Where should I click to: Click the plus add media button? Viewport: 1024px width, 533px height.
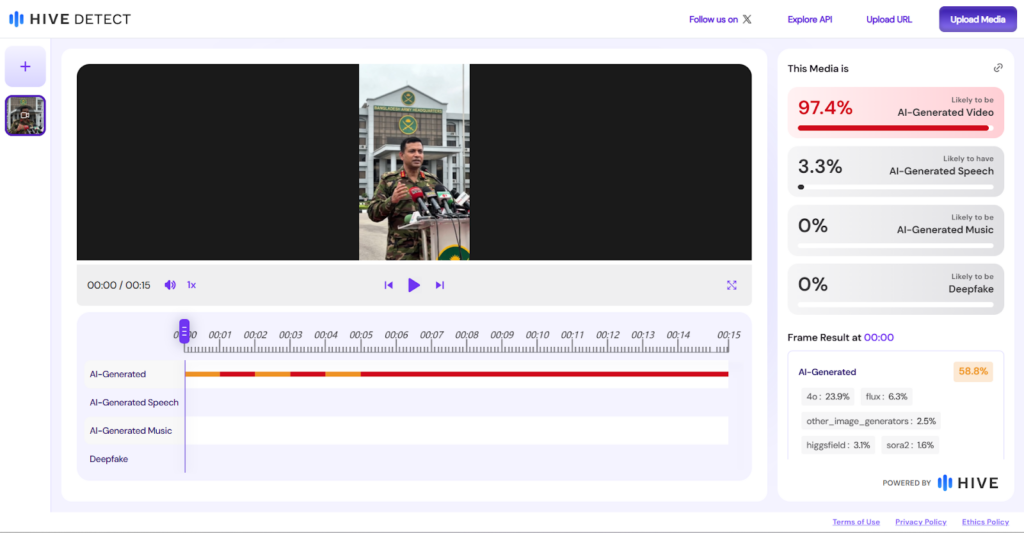(25, 67)
